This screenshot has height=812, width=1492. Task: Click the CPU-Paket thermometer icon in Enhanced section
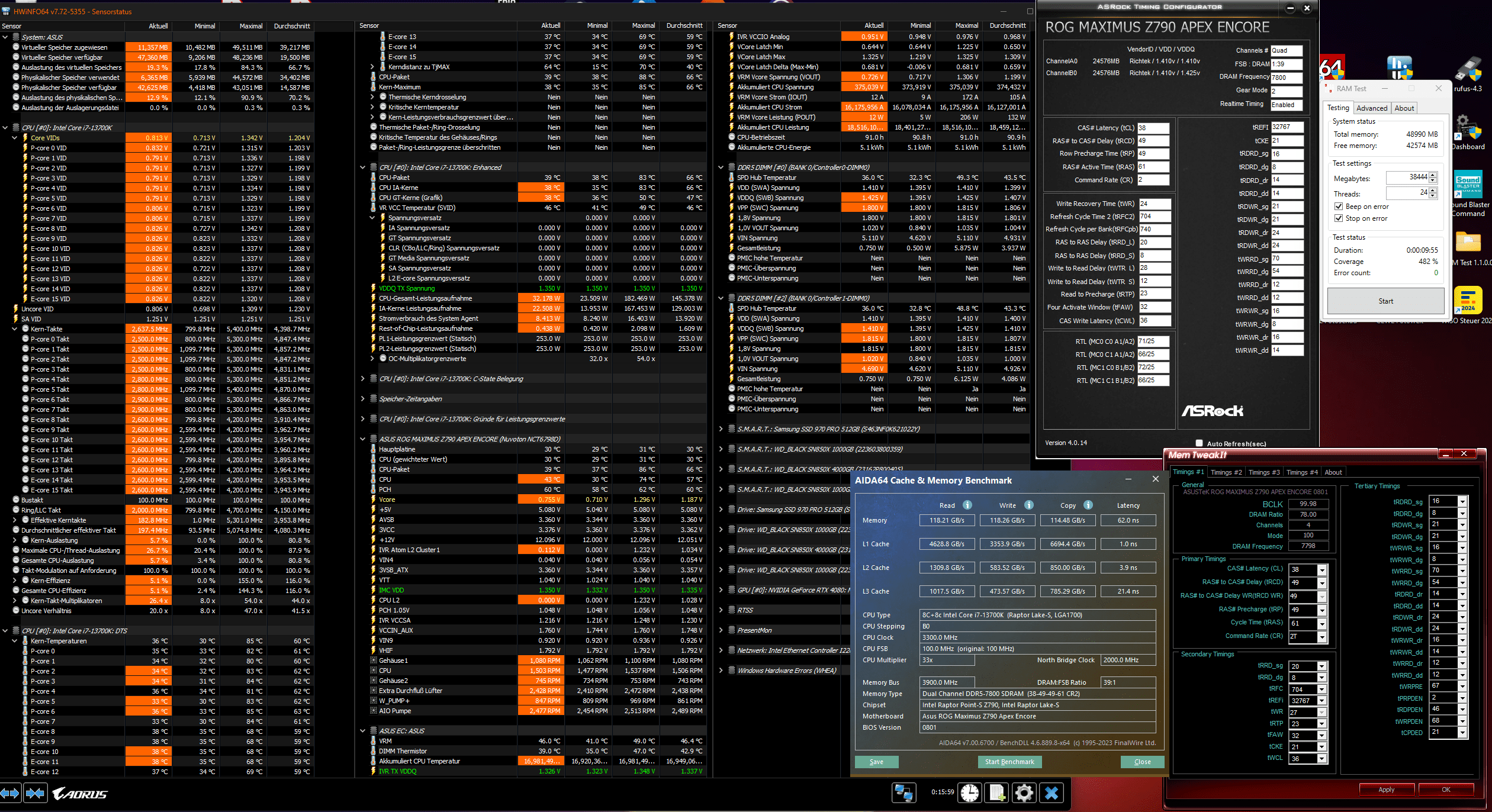tap(374, 178)
